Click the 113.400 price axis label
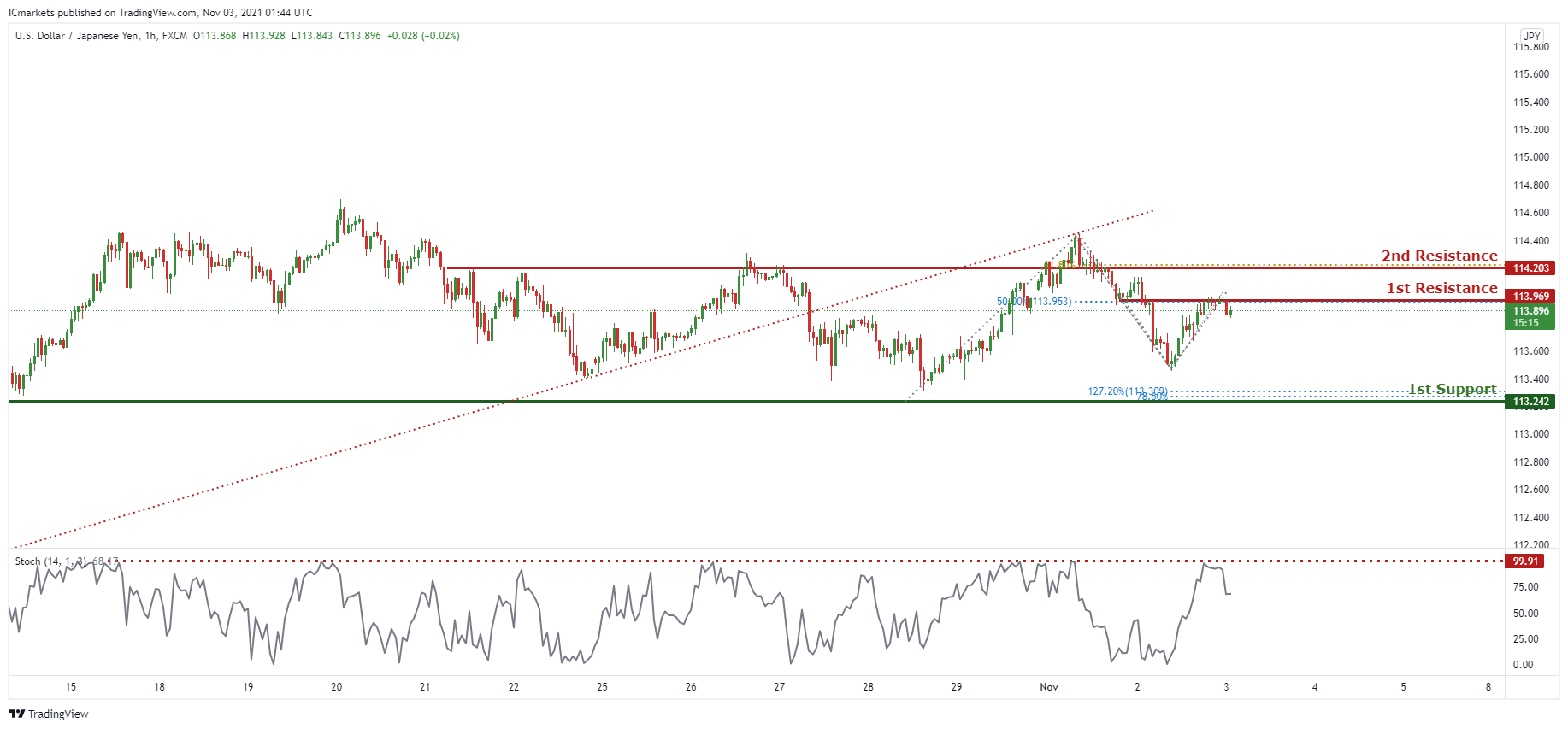 pyautogui.click(x=1531, y=379)
